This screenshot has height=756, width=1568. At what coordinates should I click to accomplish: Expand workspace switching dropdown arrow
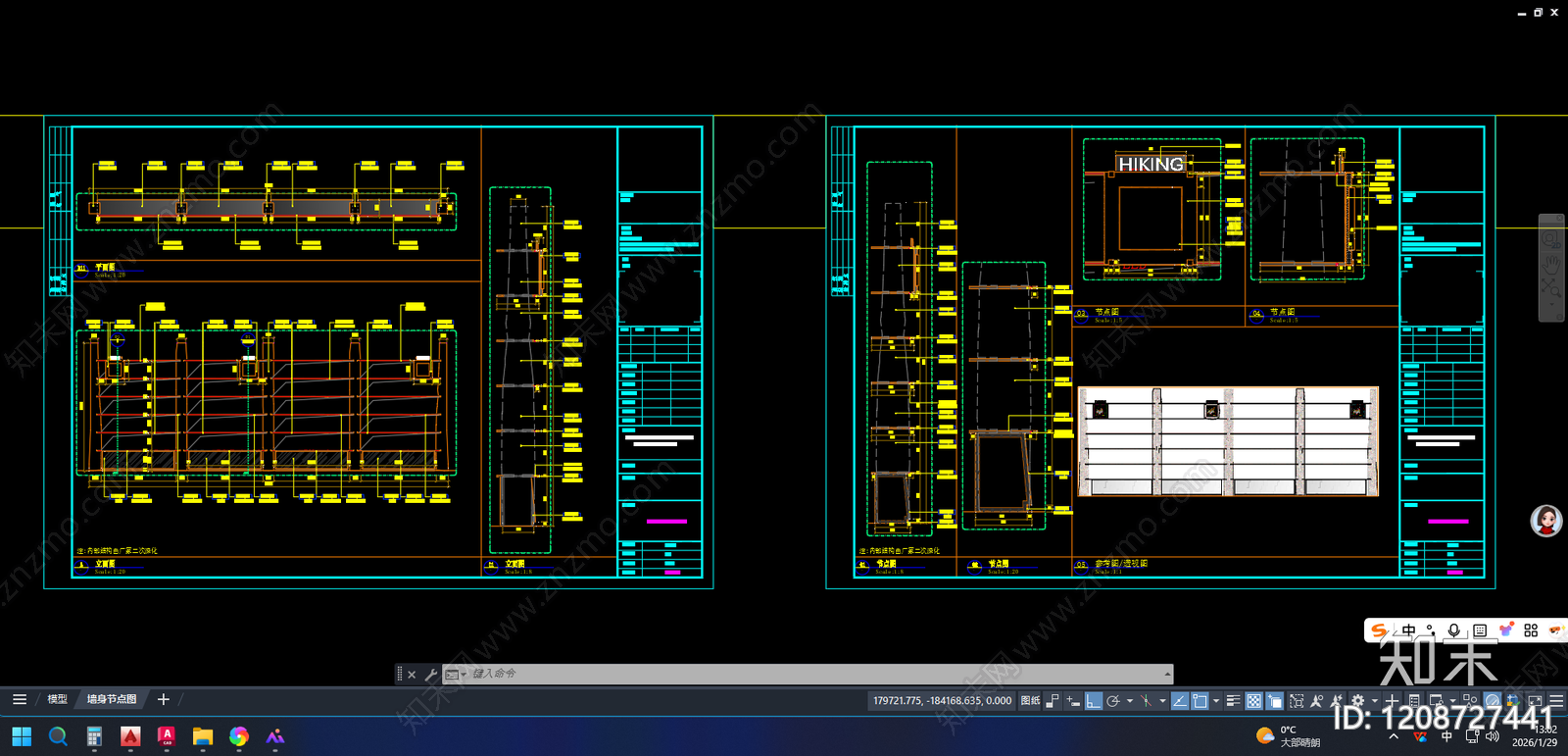[x=1375, y=700]
